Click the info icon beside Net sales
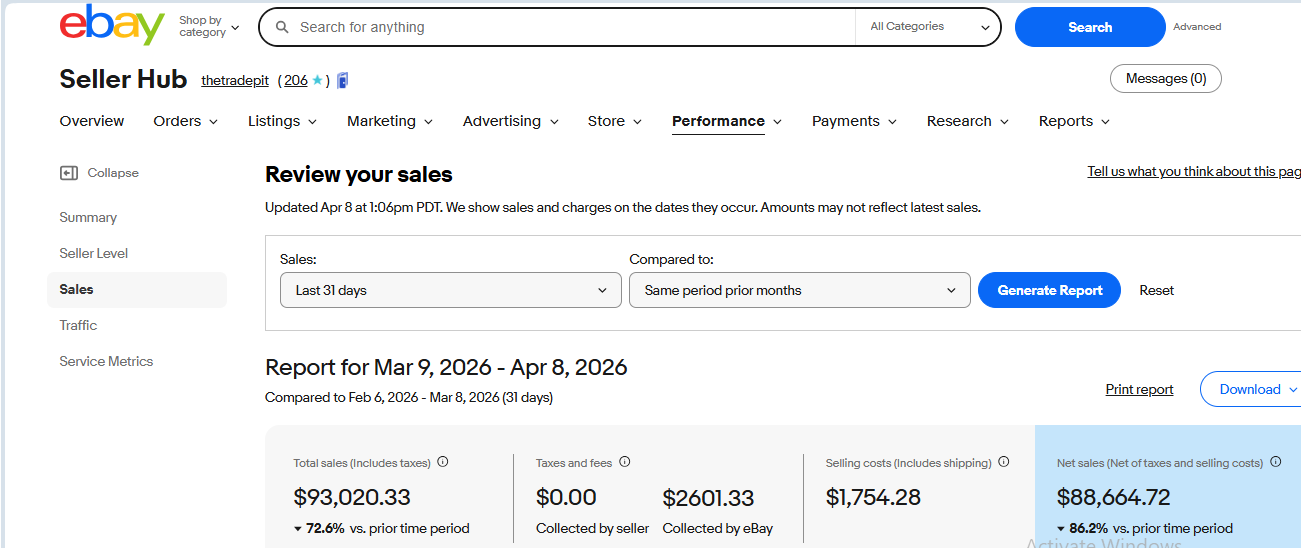The width and height of the screenshot is (1301, 548). (1276, 462)
